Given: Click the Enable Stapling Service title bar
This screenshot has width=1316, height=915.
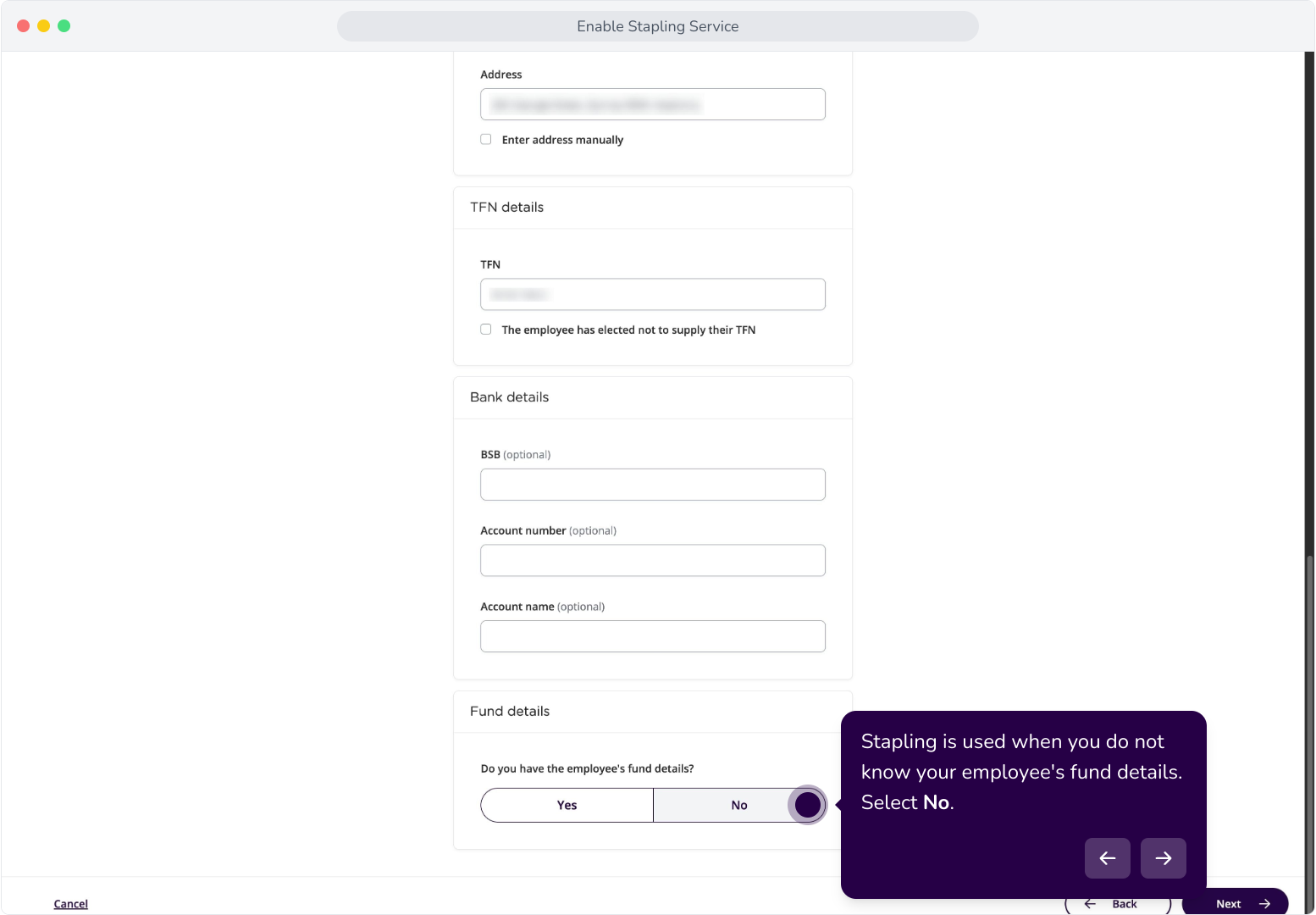Looking at the screenshot, I should point(658,26).
